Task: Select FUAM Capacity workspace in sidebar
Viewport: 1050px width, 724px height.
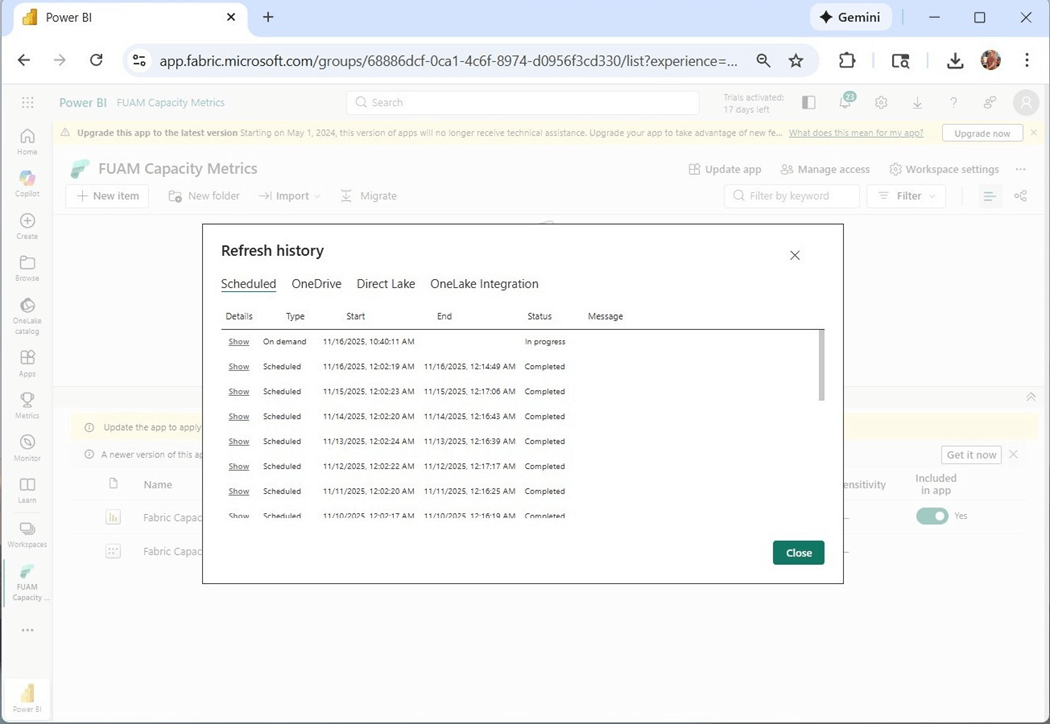Action: (27, 582)
